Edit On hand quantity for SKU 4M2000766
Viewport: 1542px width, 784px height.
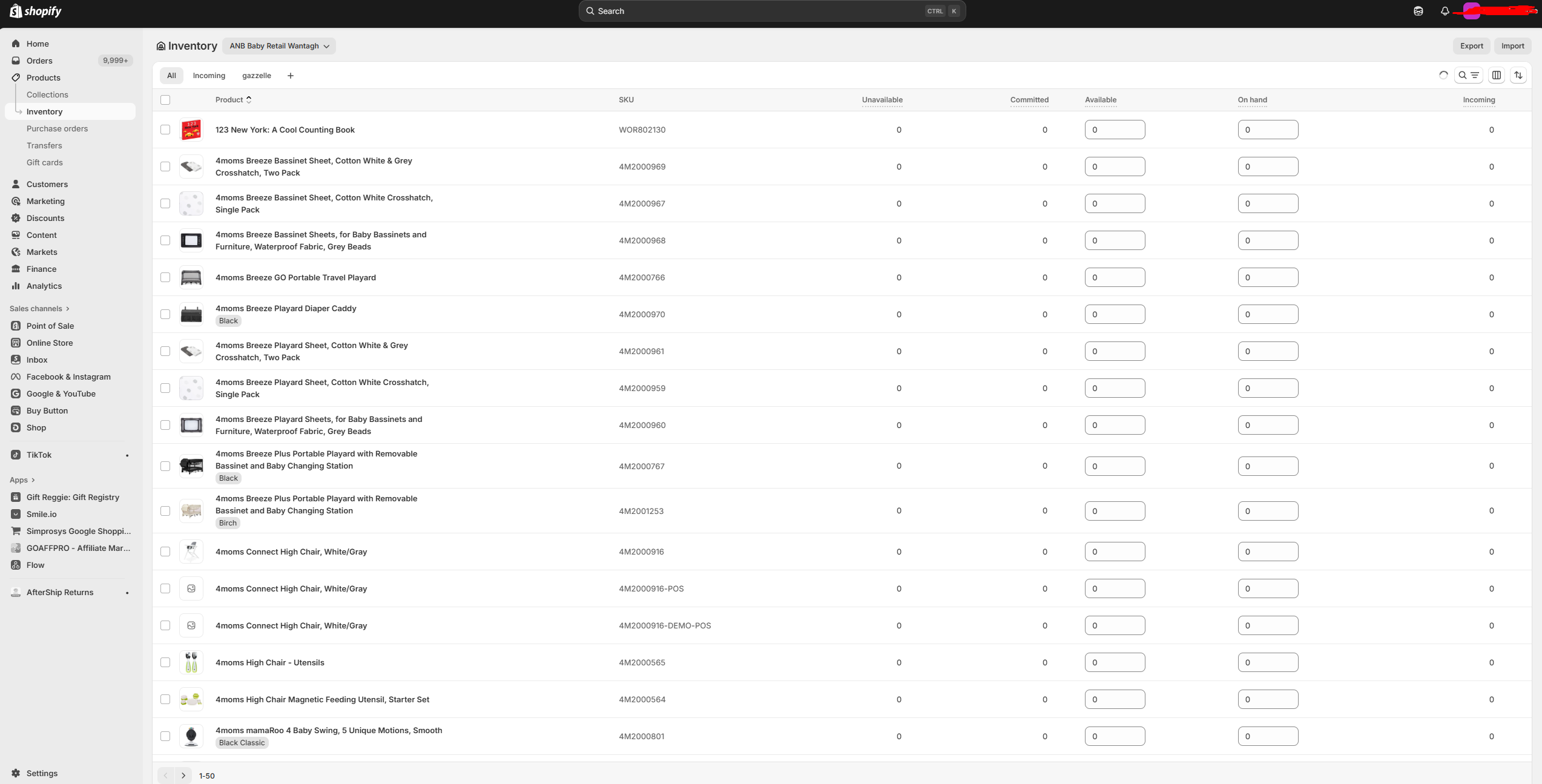(1268, 277)
